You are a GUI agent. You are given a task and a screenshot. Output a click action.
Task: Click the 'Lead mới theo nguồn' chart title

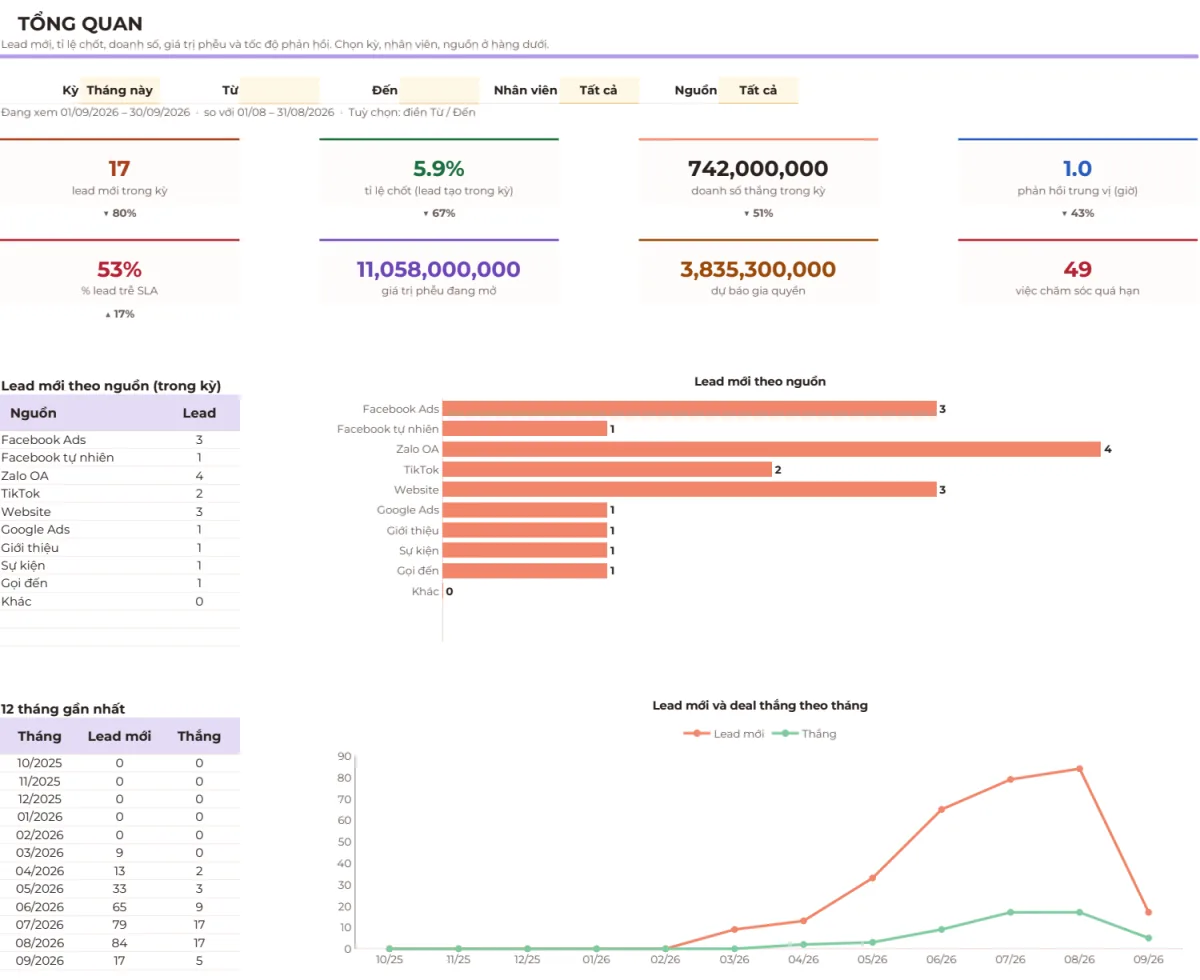(760, 381)
